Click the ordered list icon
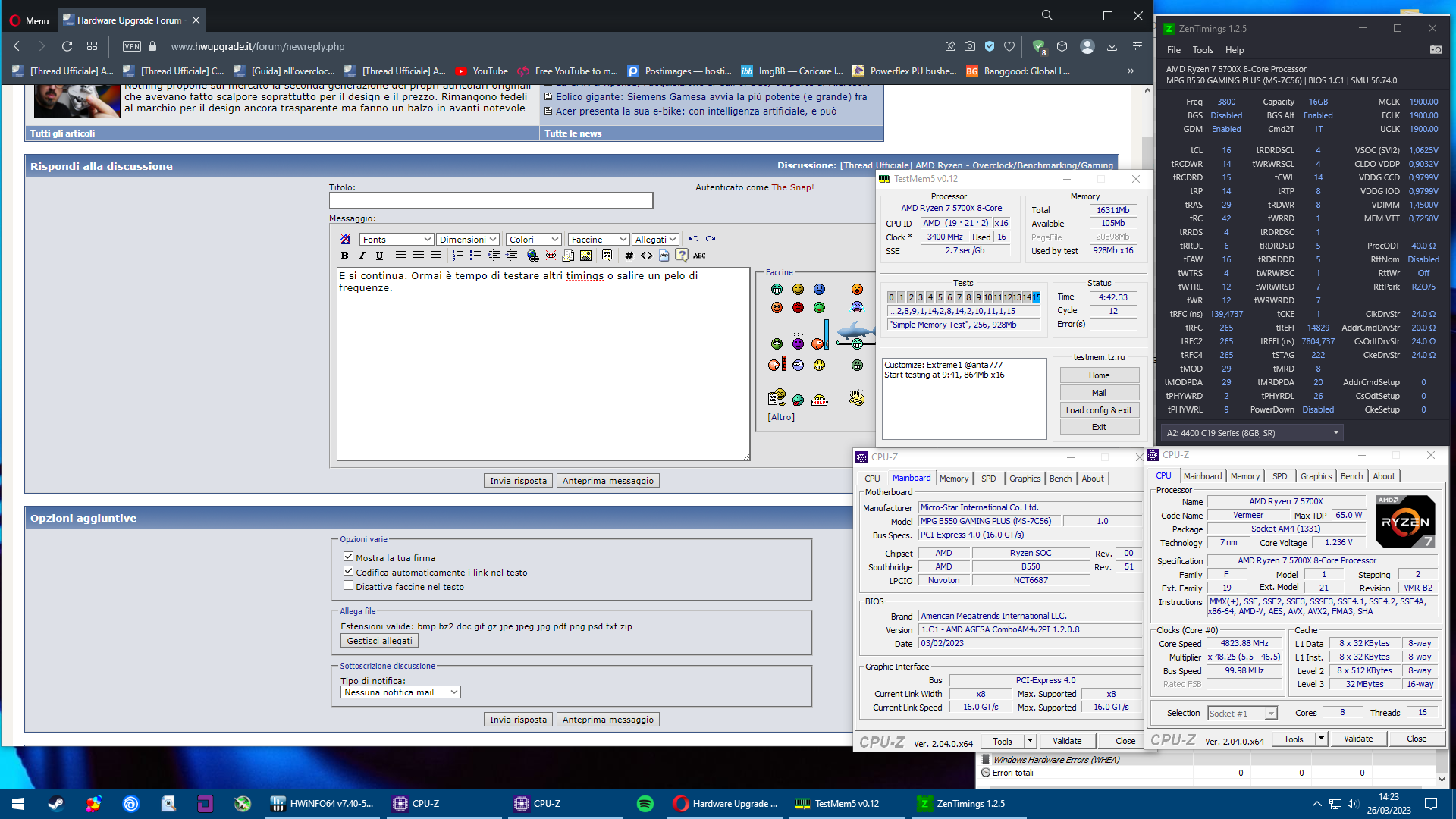 pyautogui.click(x=457, y=256)
